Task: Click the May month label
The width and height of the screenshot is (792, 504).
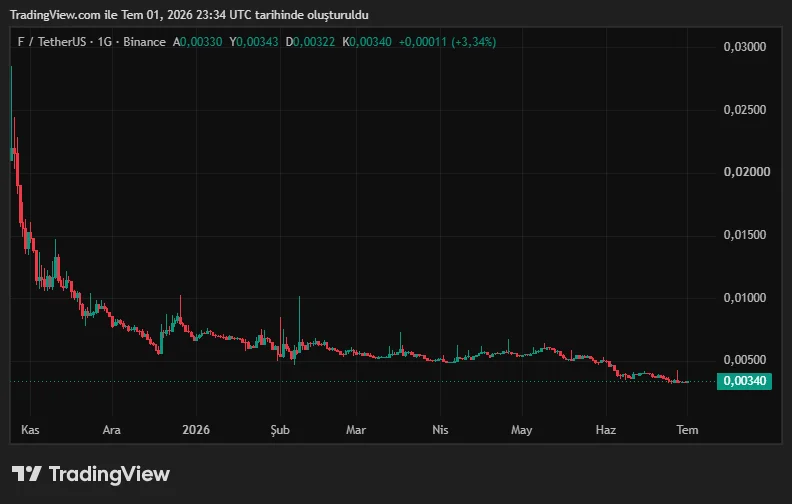Action: pos(521,430)
